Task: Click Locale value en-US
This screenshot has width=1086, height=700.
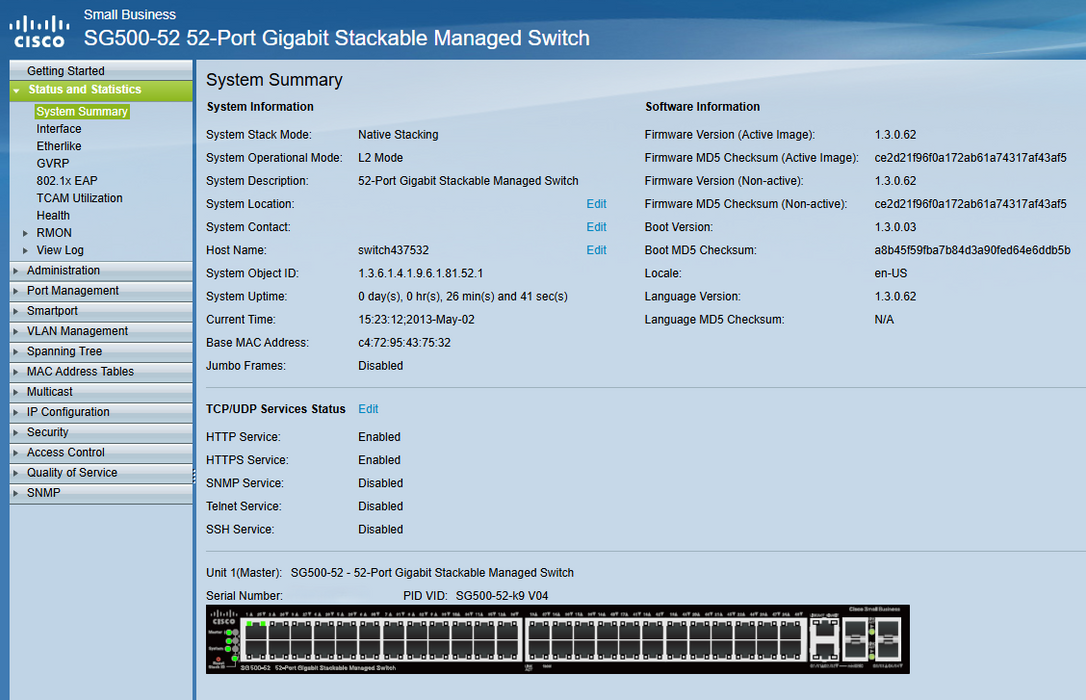Action: (x=891, y=273)
